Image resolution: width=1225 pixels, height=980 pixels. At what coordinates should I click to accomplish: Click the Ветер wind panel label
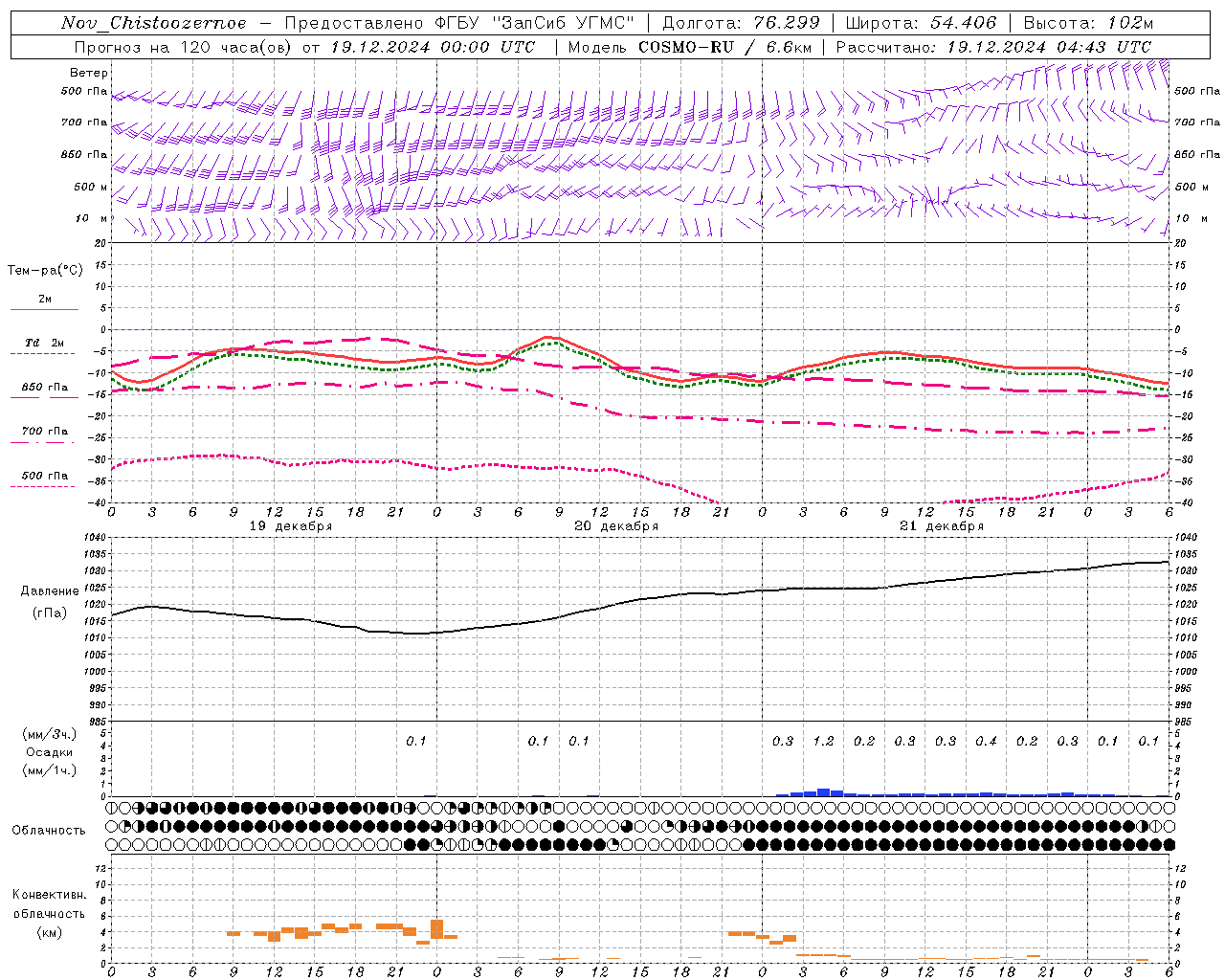[89, 73]
